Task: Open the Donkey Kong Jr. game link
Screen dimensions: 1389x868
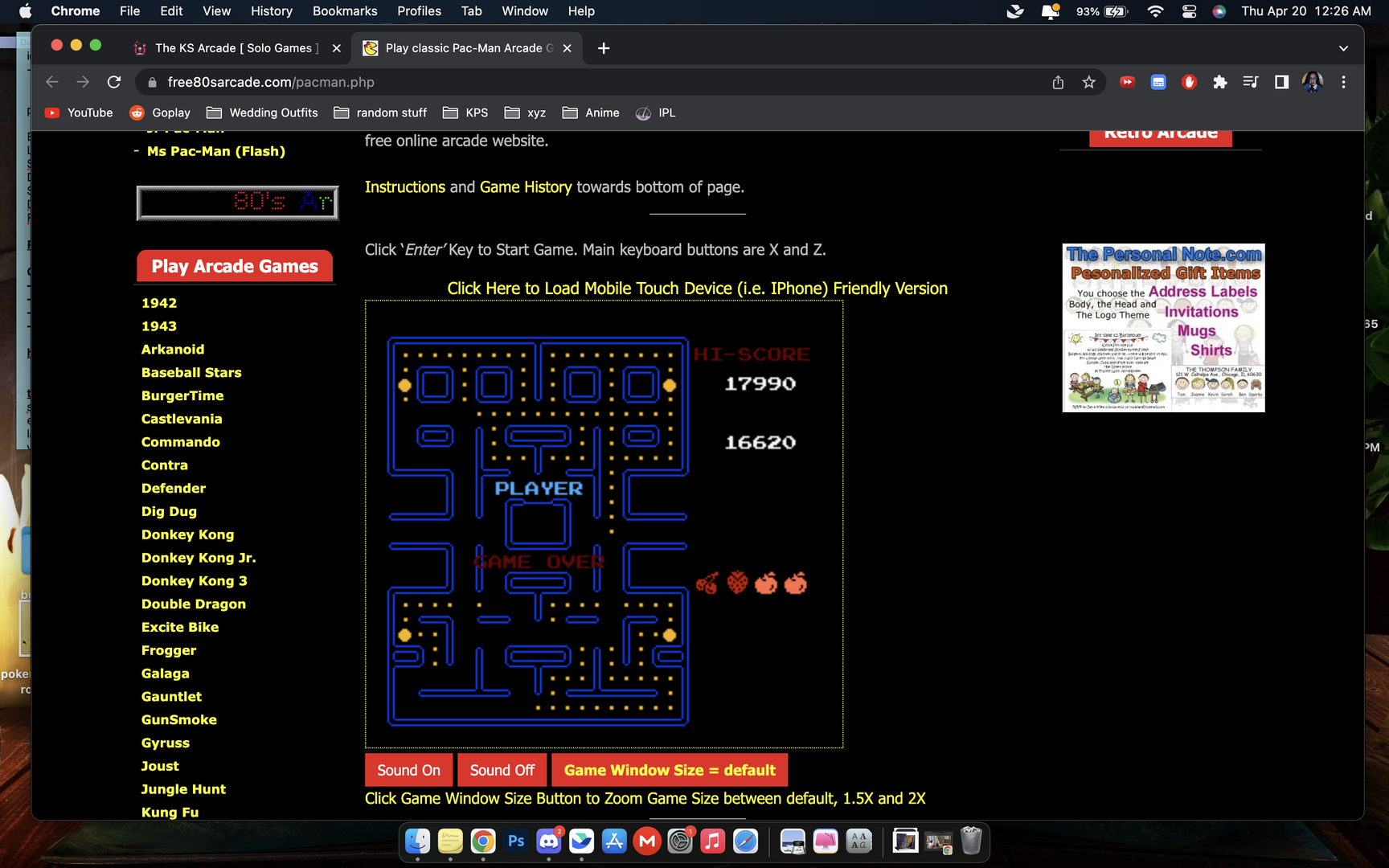Action: [199, 558]
